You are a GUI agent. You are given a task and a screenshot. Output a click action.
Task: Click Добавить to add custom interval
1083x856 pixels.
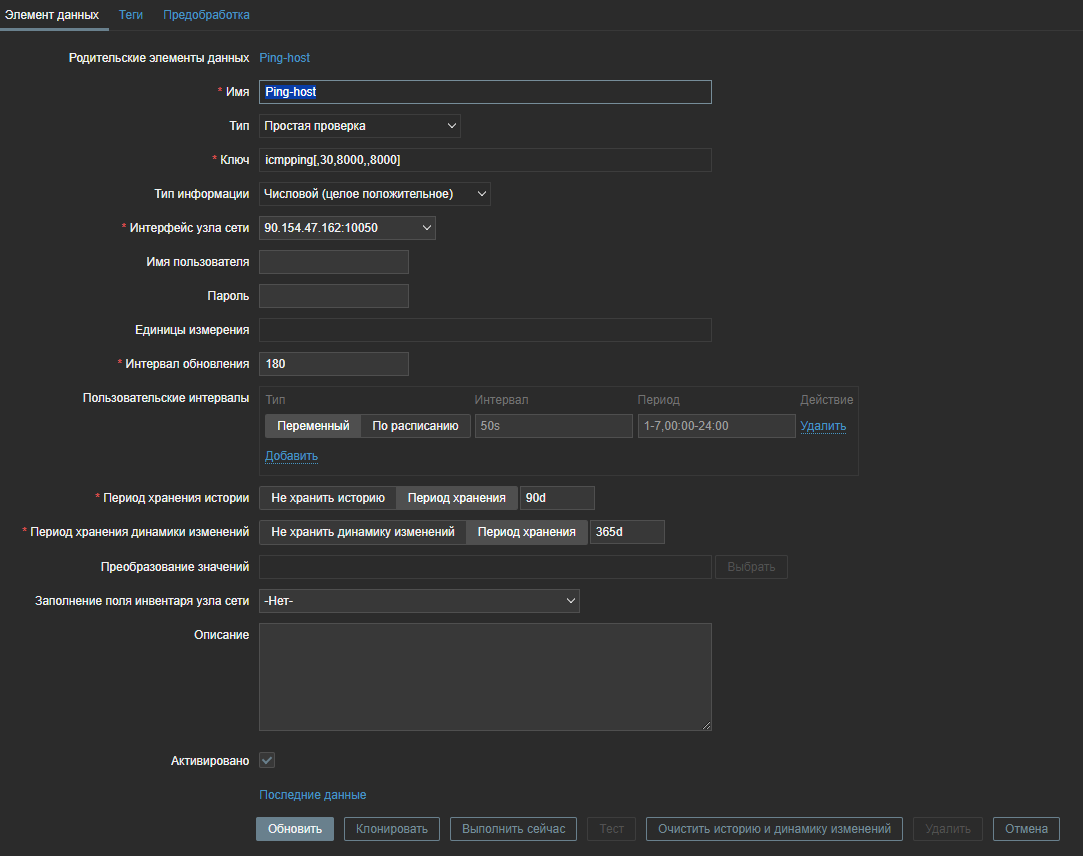291,456
